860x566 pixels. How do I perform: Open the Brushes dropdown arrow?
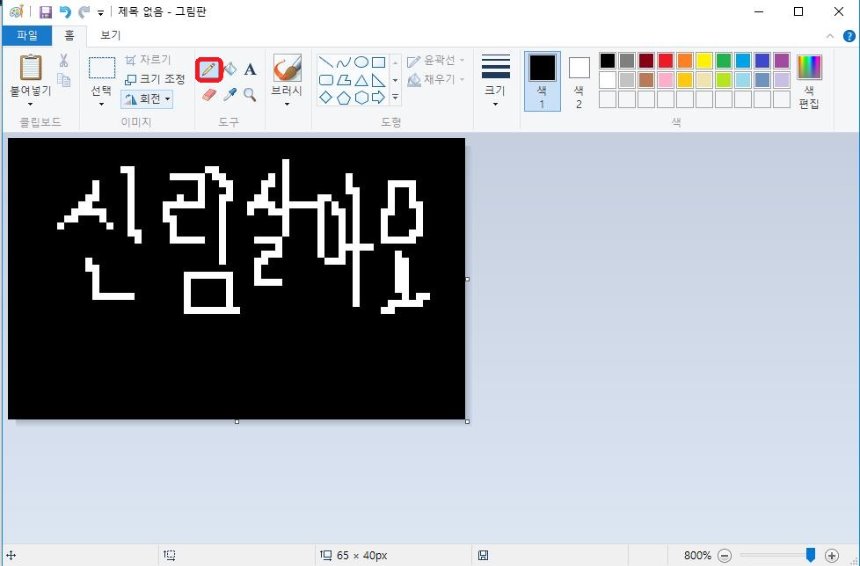[287, 104]
